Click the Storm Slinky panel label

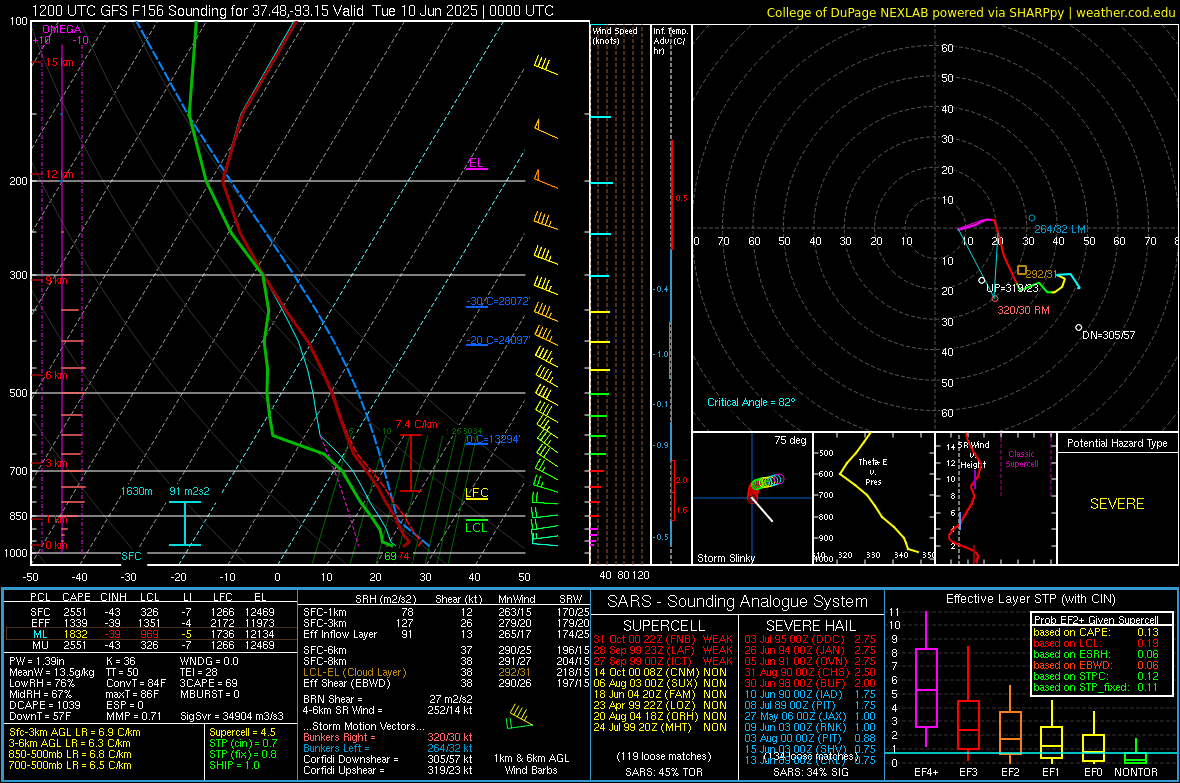tap(725, 558)
